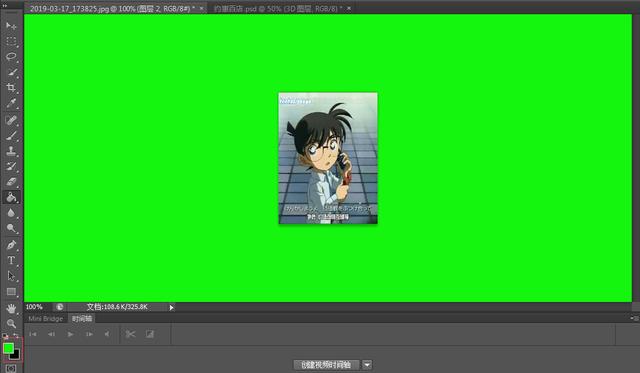Select the Horizontal Type tool
640x373 pixels.
coord(11,260)
